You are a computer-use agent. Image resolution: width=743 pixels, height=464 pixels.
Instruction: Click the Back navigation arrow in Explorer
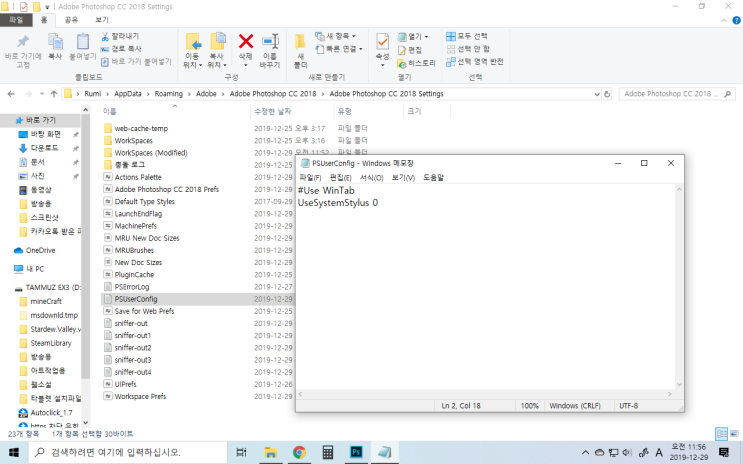click(11, 94)
